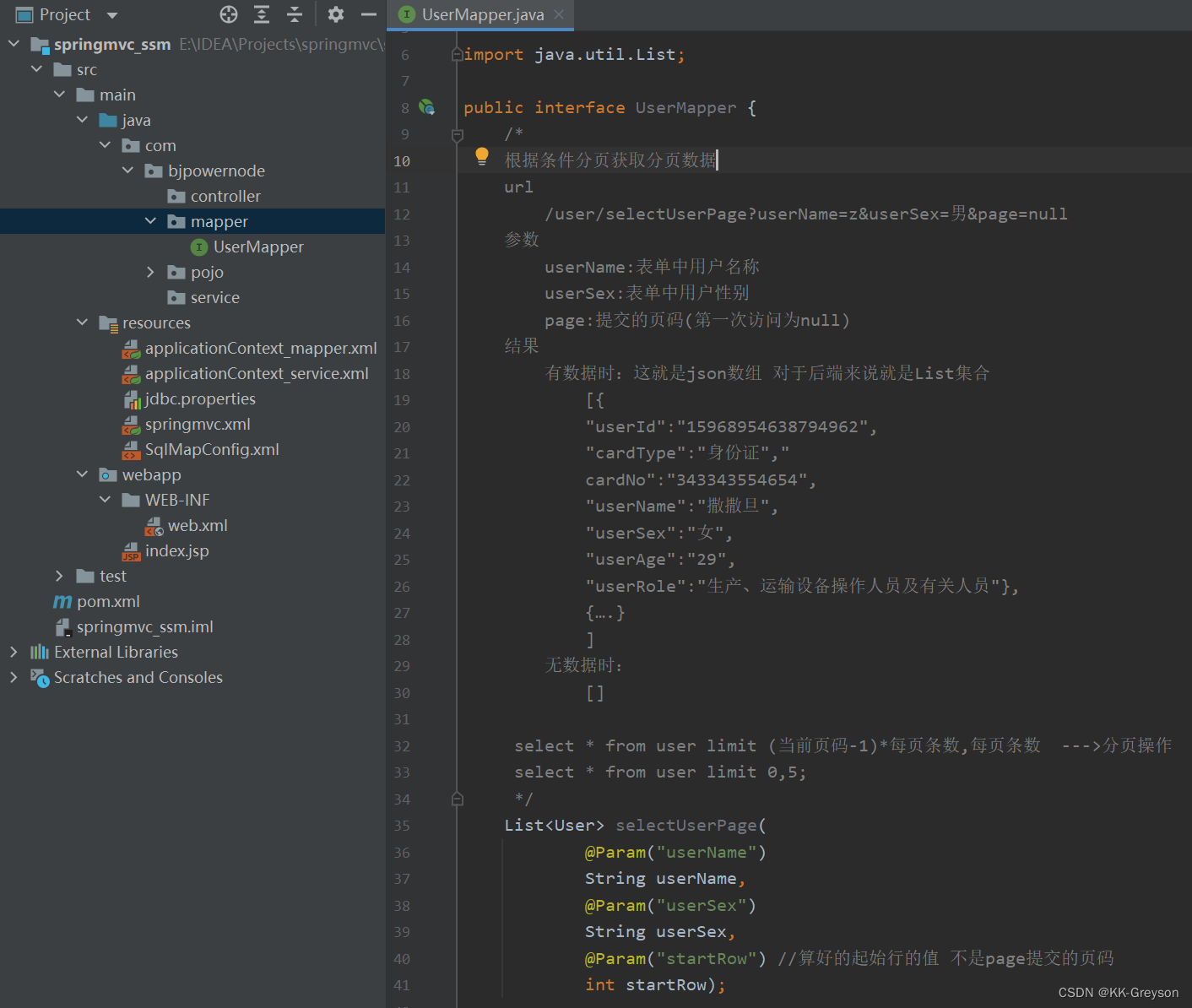Collapse the bjpowernode package chevron
This screenshot has height=1008, width=1192.
point(127,171)
